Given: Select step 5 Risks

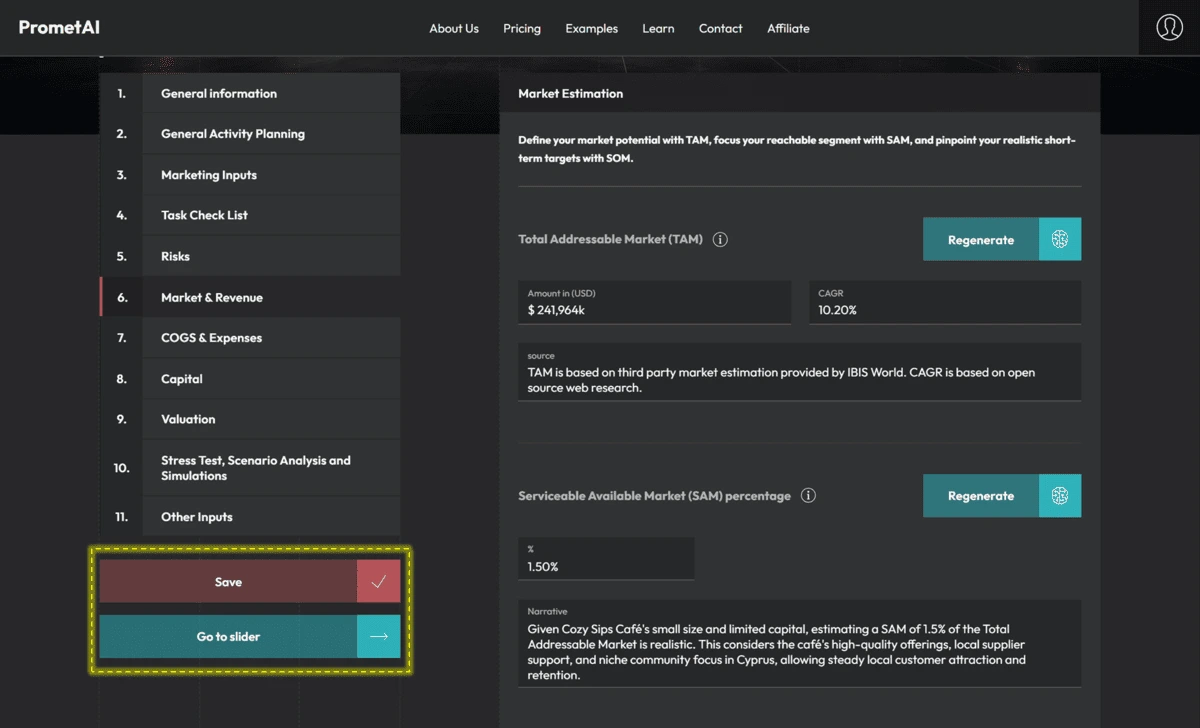Looking at the screenshot, I should point(250,256).
